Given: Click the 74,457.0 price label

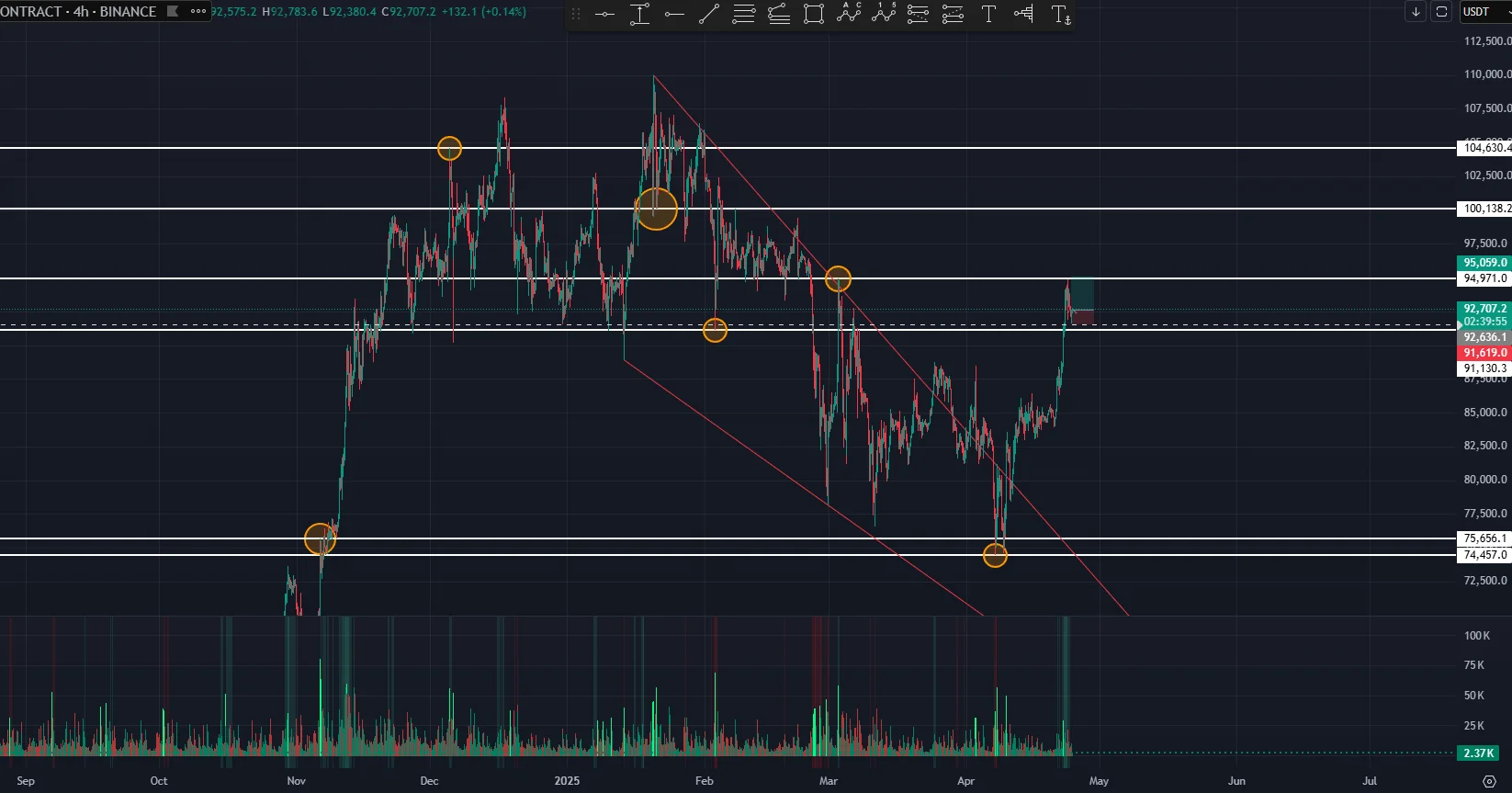Looking at the screenshot, I should click(1484, 555).
